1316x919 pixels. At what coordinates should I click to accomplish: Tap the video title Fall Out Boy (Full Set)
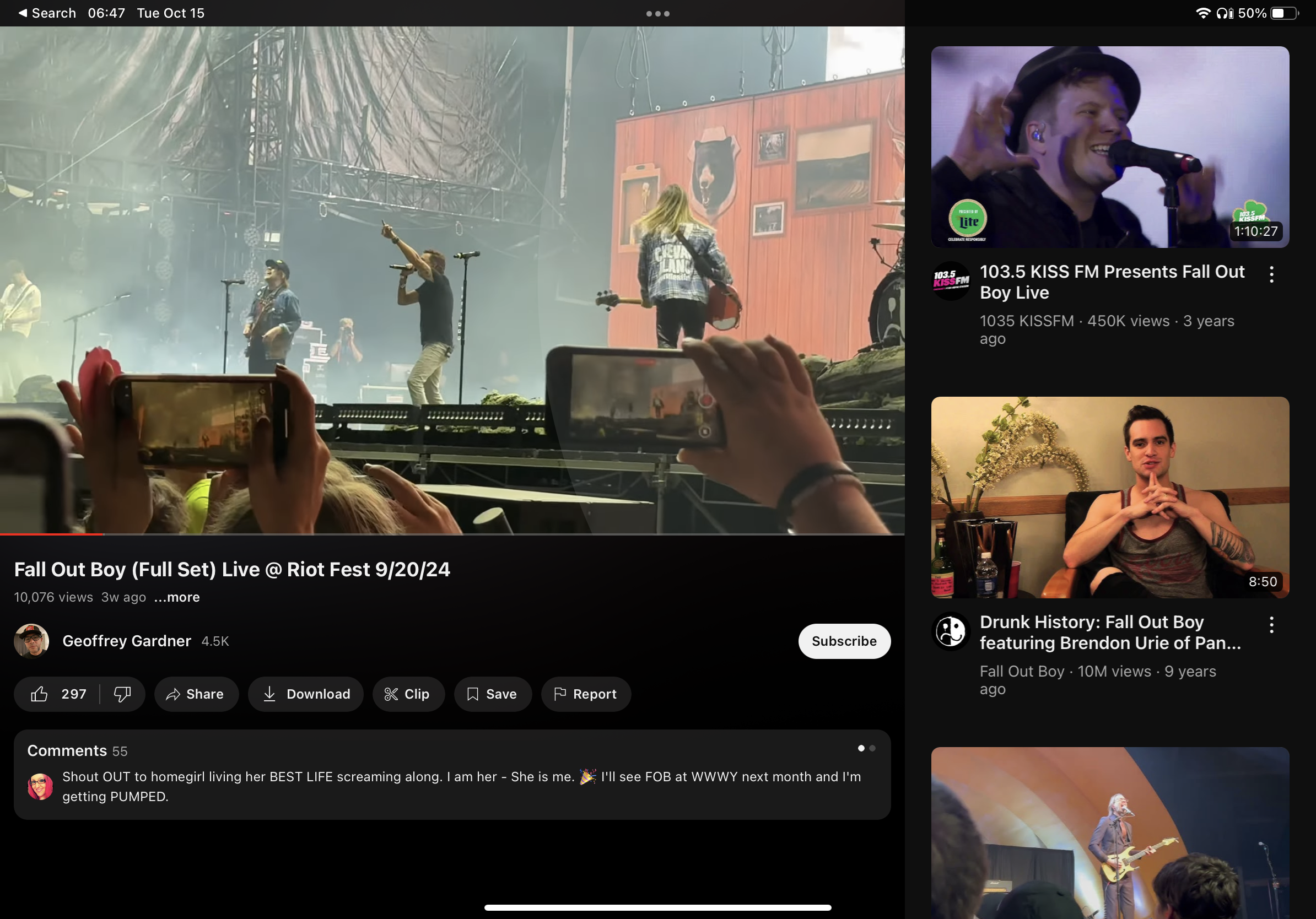tap(232, 570)
